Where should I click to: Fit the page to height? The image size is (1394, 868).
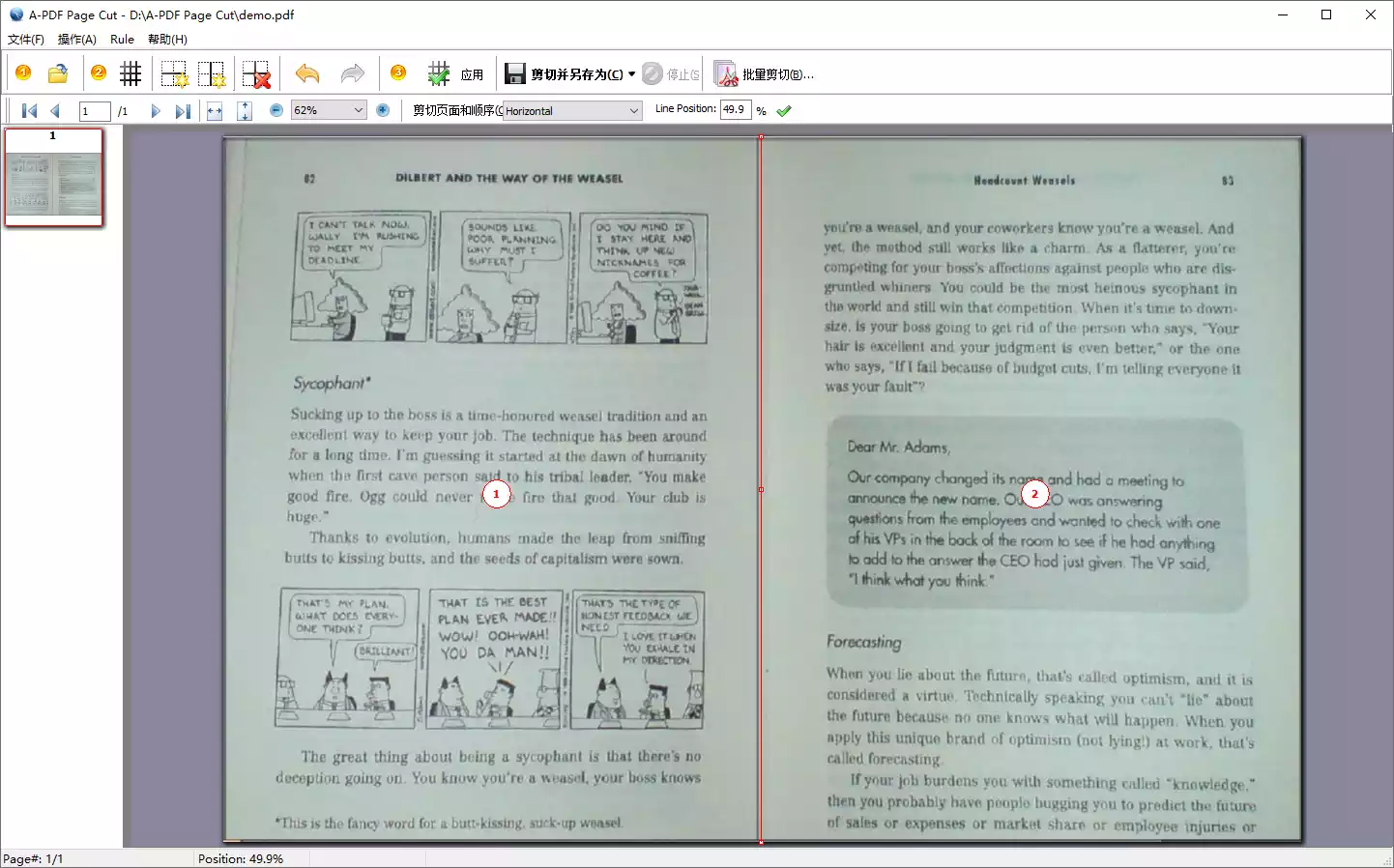[x=245, y=110]
